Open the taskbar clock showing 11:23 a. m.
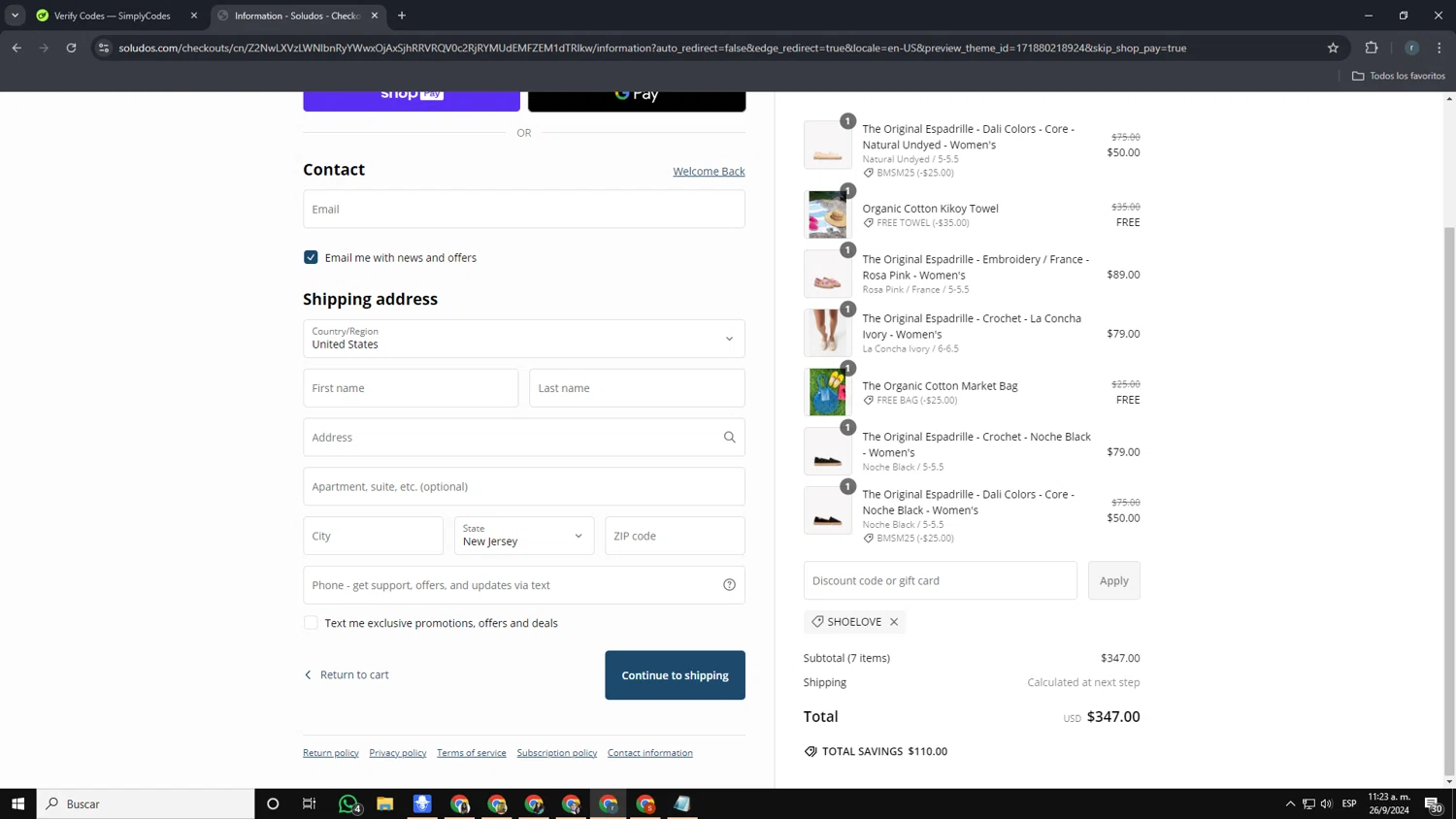1456x819 pixels. point(1389,803)
